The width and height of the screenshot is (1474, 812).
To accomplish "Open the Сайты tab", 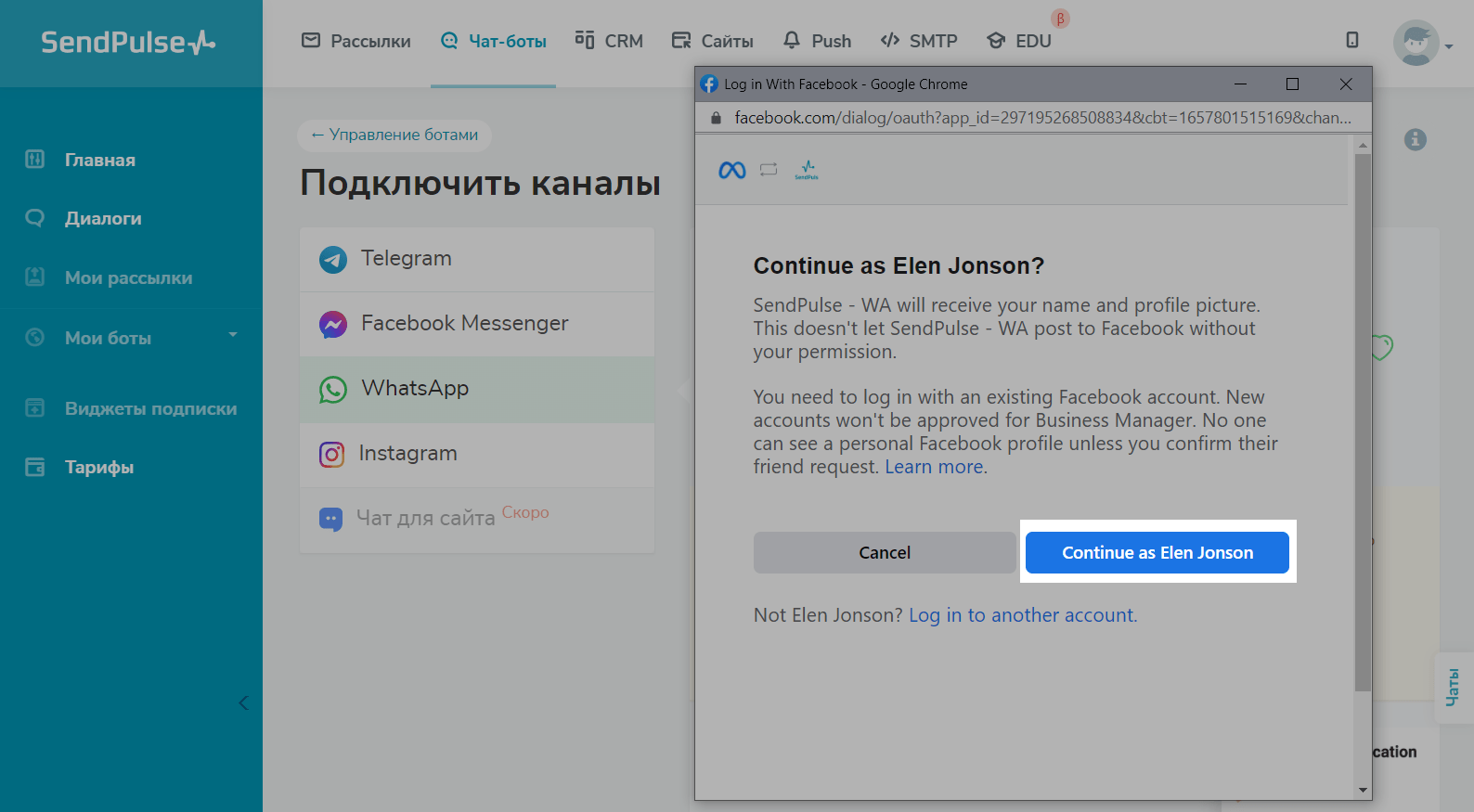I will (x=713, y=41).
